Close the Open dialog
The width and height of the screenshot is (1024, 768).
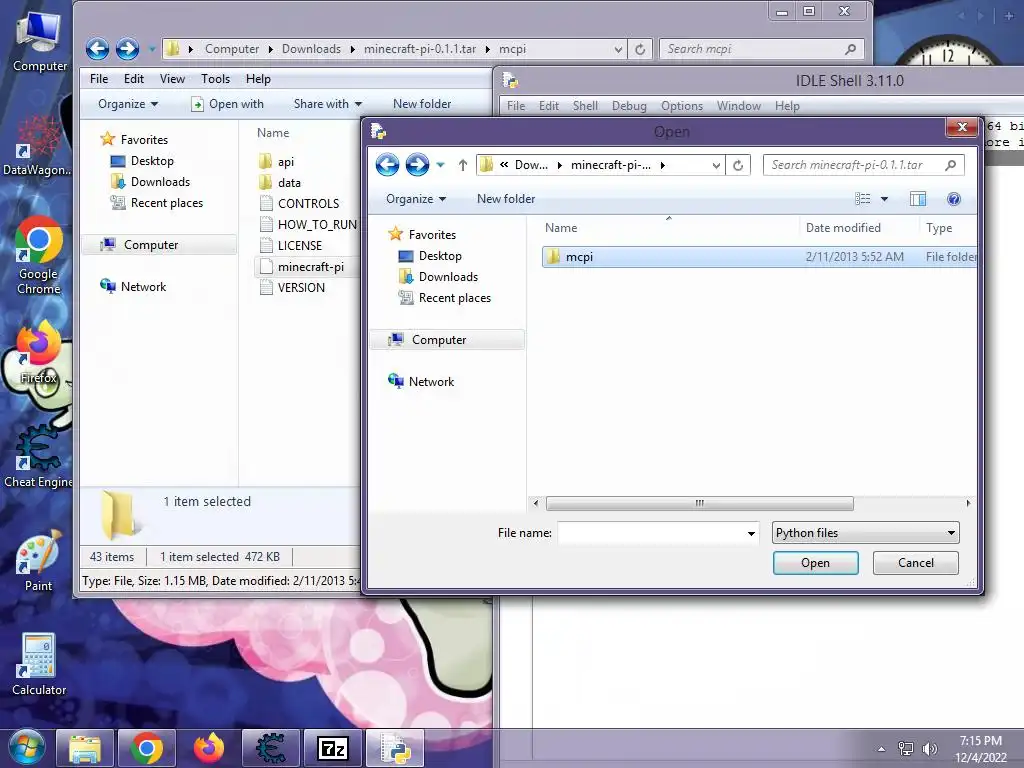pos(961,127)
